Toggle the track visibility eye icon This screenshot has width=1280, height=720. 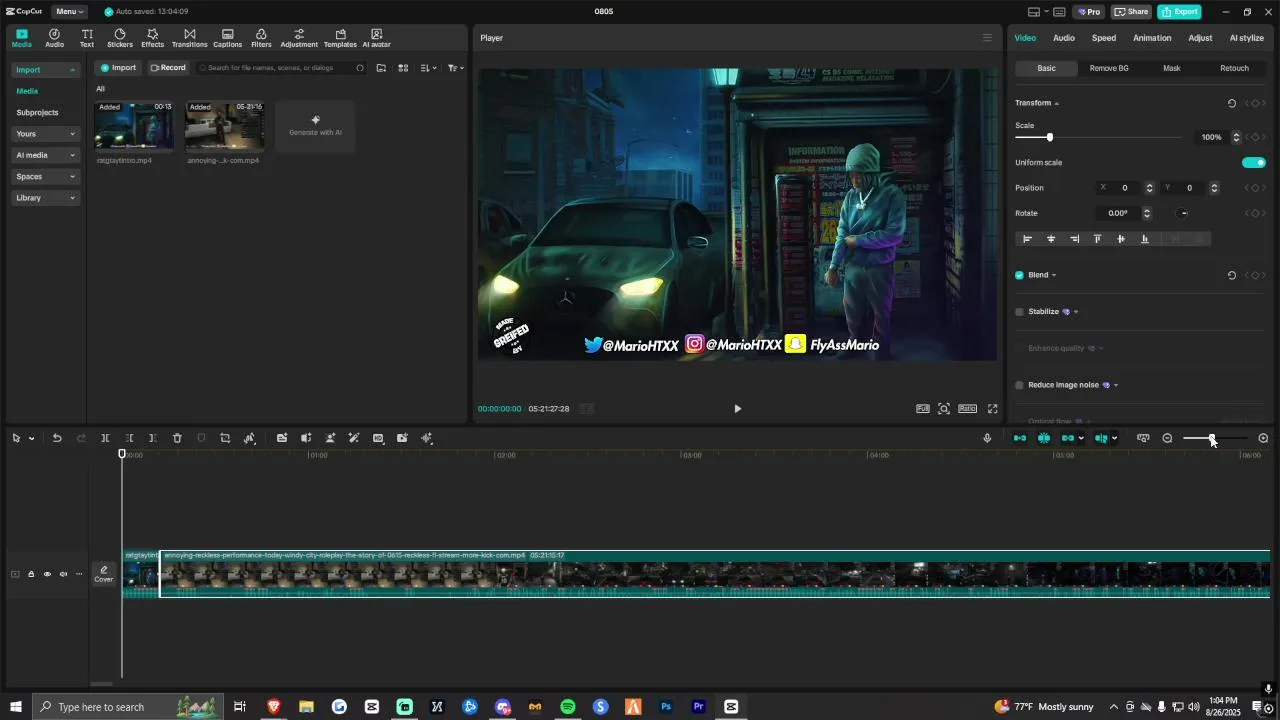(47, 574)
